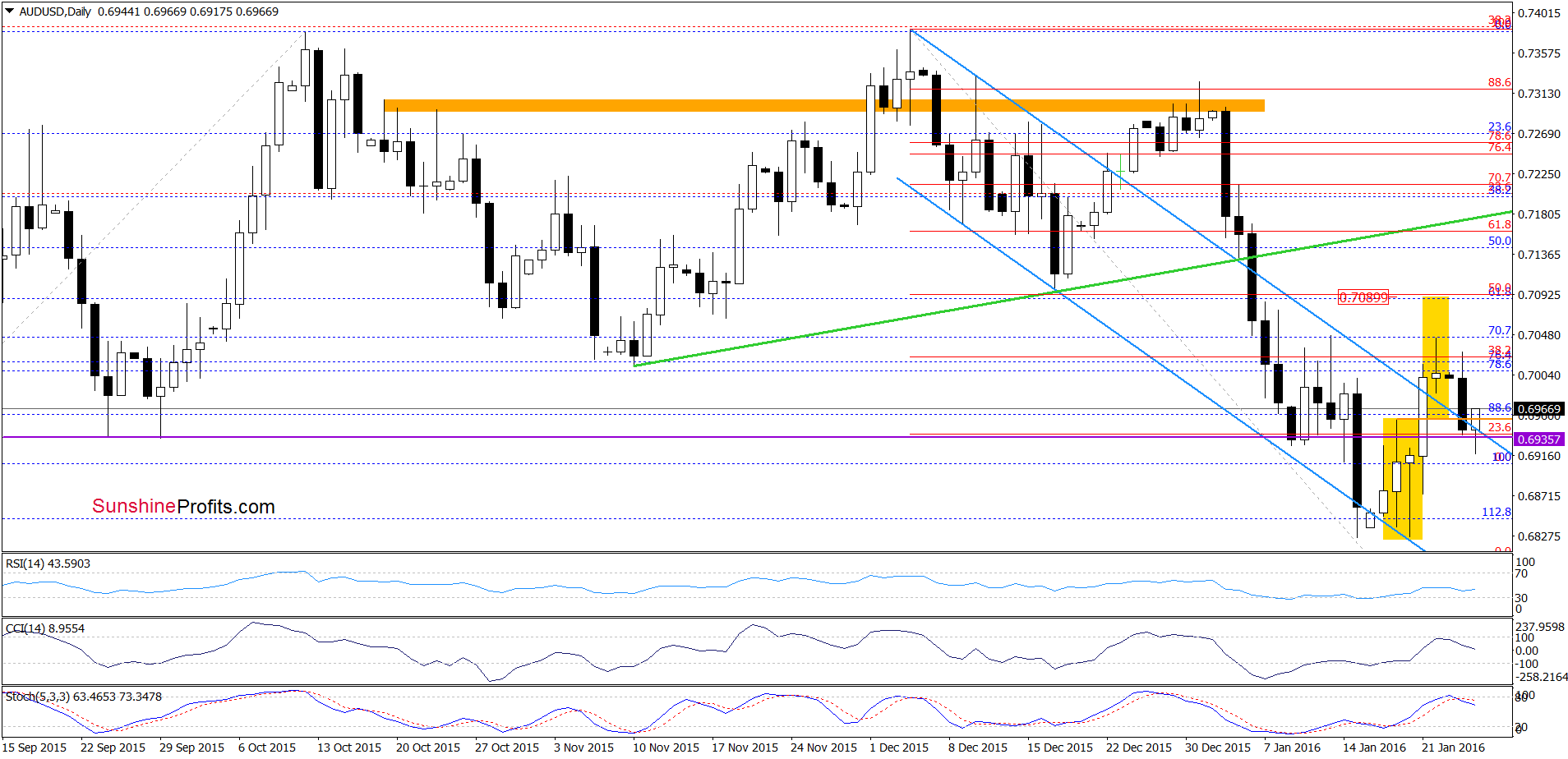Click the 15 Dec 2015 date label
1568x759 pixels.
[1060, 747]
